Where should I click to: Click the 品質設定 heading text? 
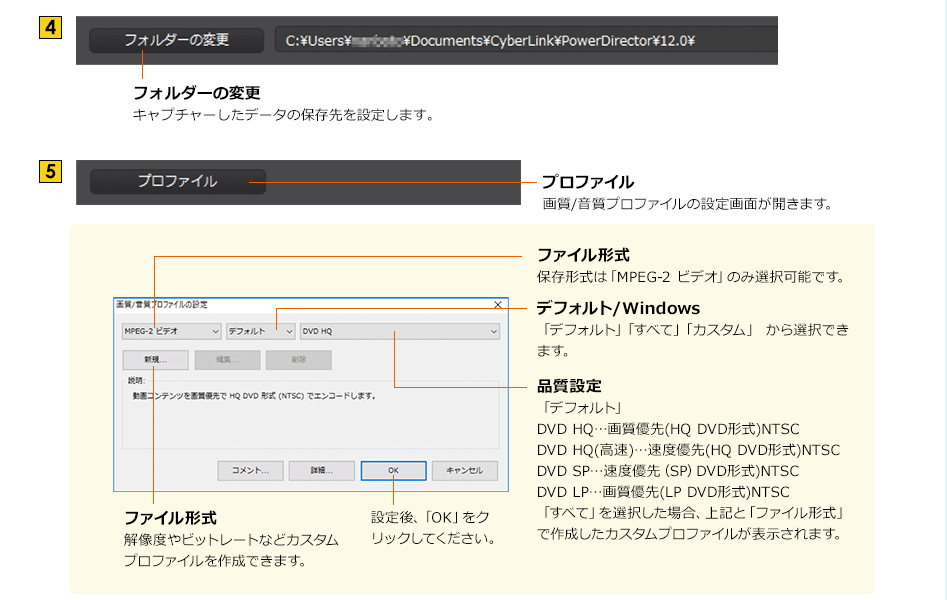click(x=568, y=386)
